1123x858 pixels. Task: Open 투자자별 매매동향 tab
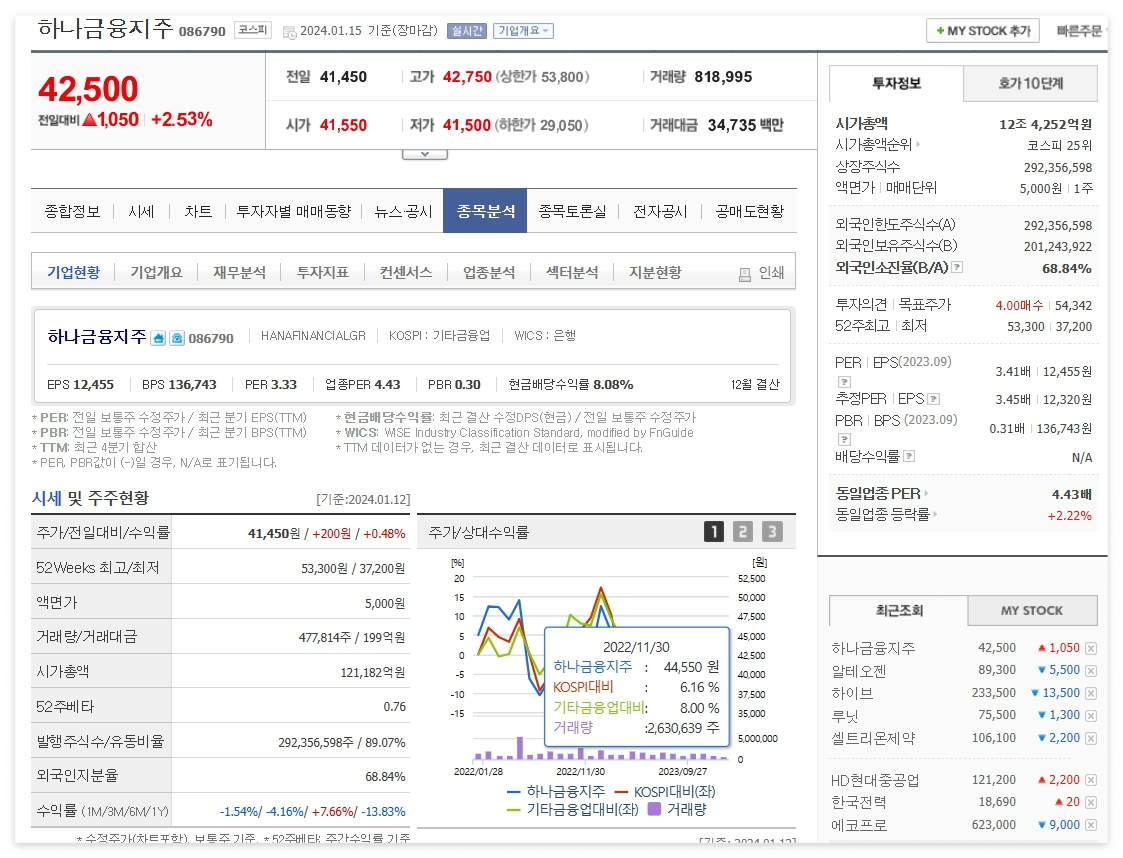pyautogui.click(x=294, y=211)
